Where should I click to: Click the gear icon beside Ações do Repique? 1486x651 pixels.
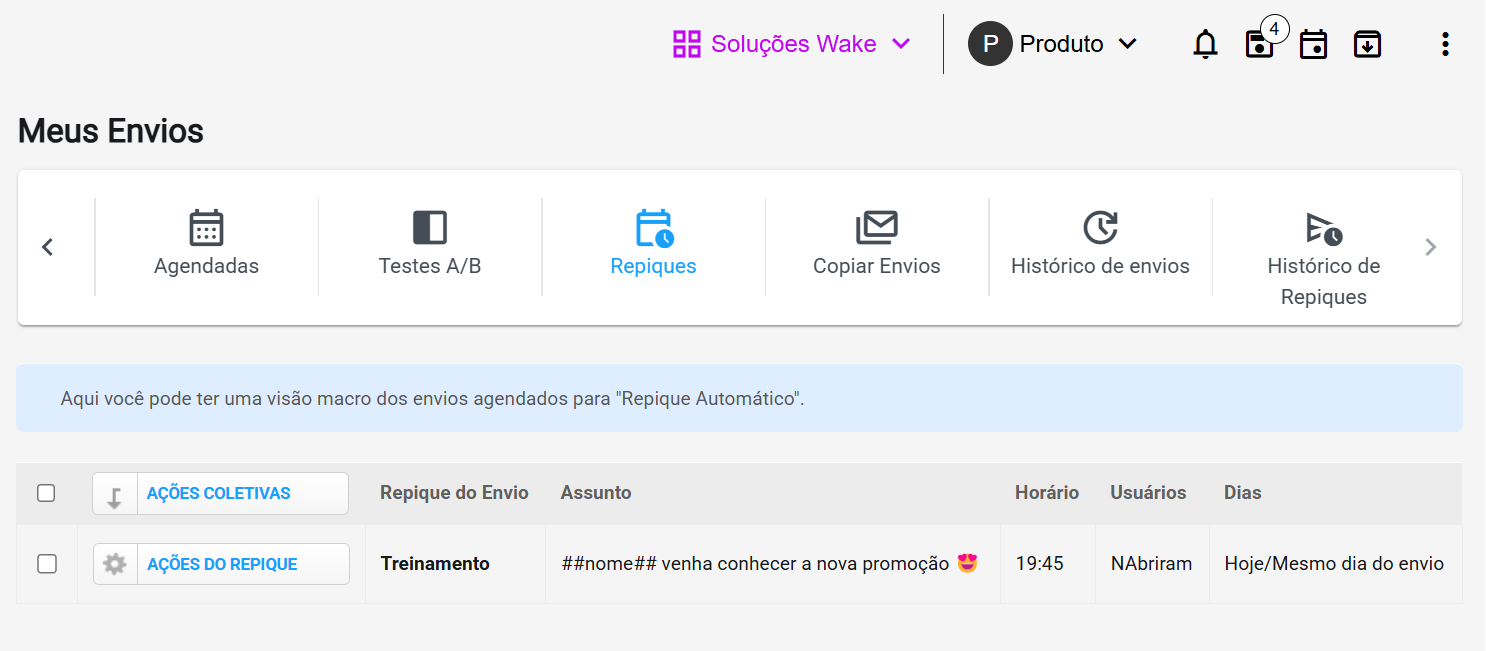point(115,564)
